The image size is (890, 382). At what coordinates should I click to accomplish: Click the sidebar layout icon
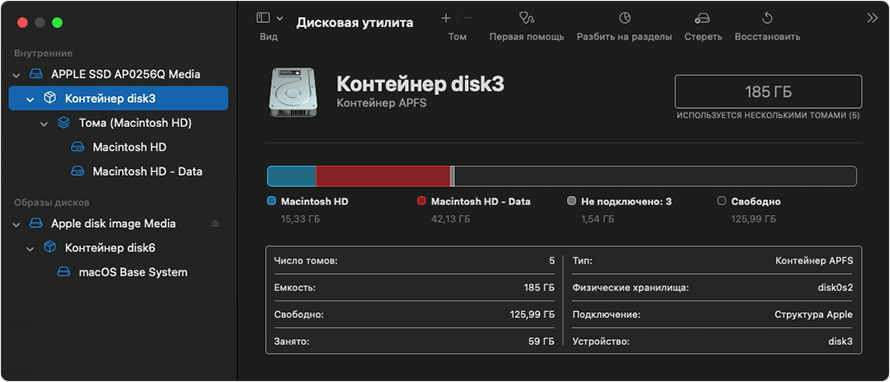pyautogui.click(x=263, y=18)
